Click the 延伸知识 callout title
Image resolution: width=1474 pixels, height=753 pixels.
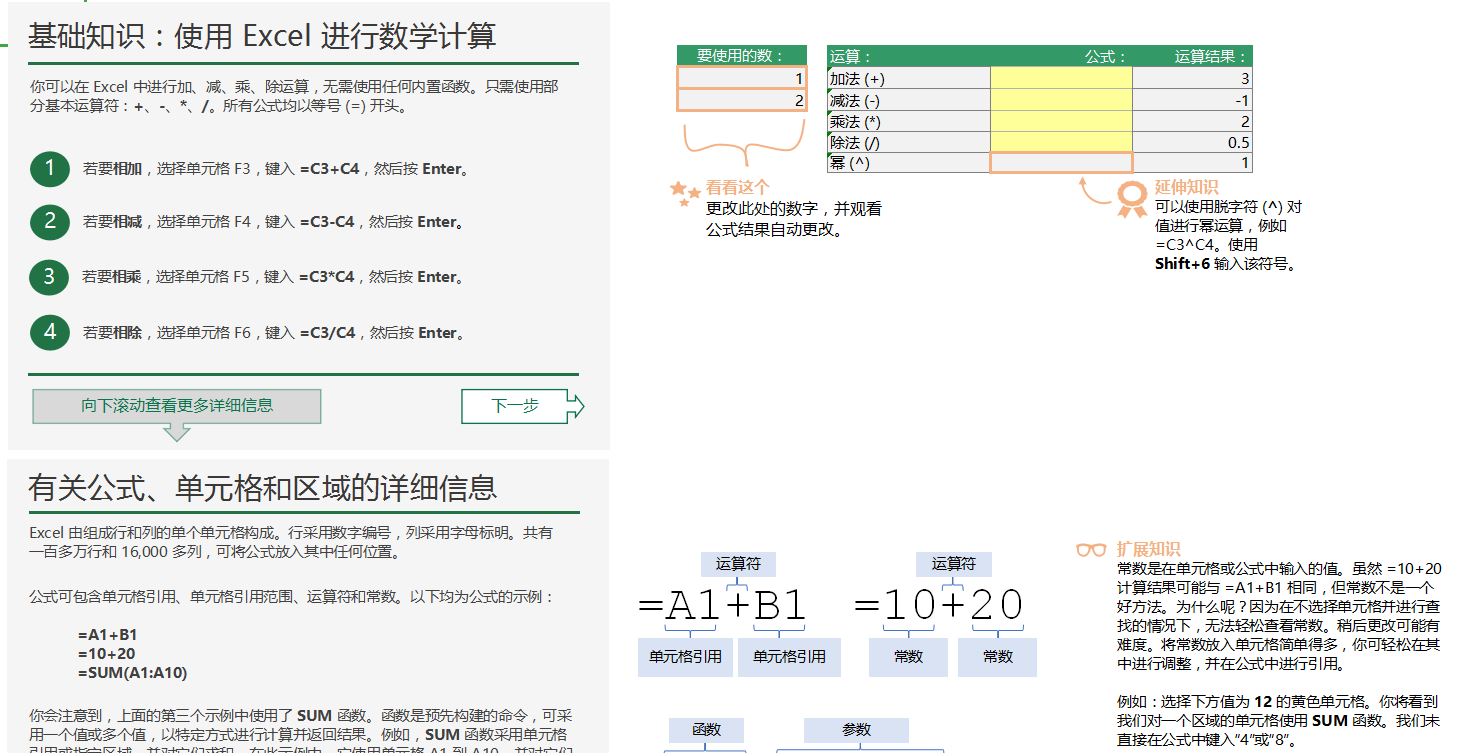pyautogui.click(x=1186, y=187)
